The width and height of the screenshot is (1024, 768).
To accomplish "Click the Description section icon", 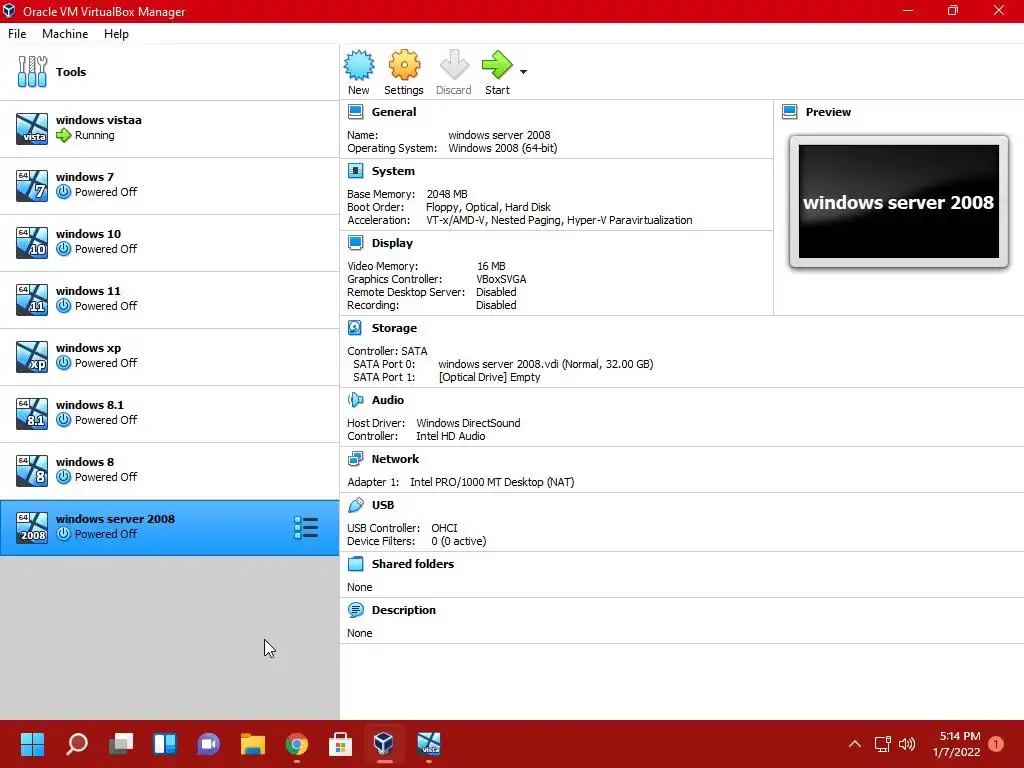I will click(x=356, y=610).
